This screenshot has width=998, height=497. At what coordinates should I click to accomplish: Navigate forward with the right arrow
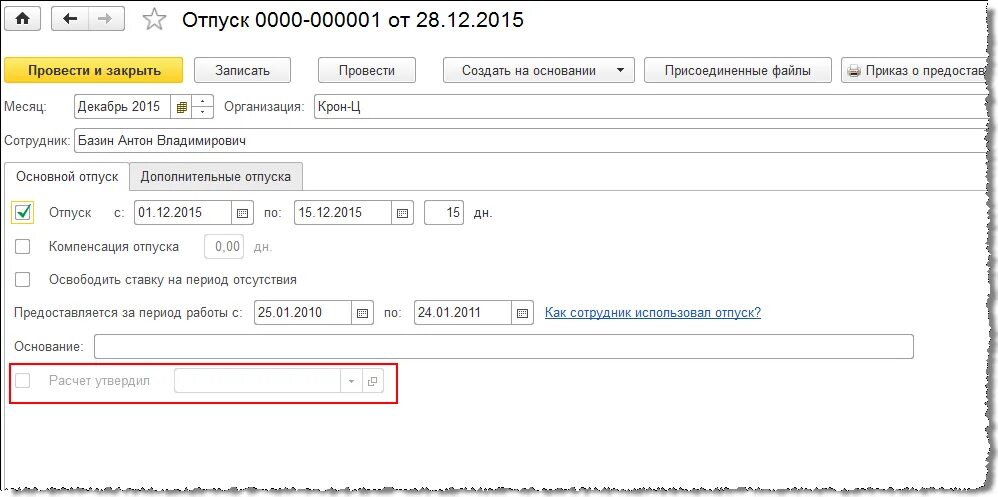pyautogui.click(x=106, y=18)
